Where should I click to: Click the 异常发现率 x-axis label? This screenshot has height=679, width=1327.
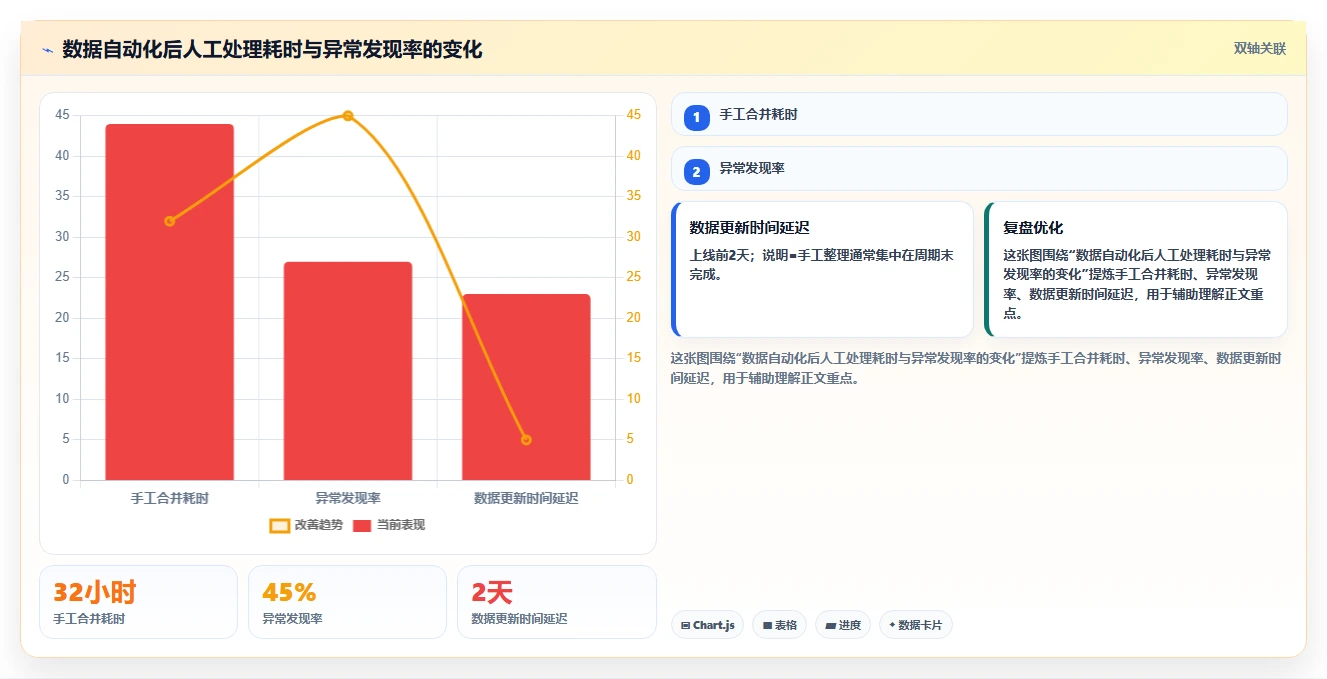[348, 497]
